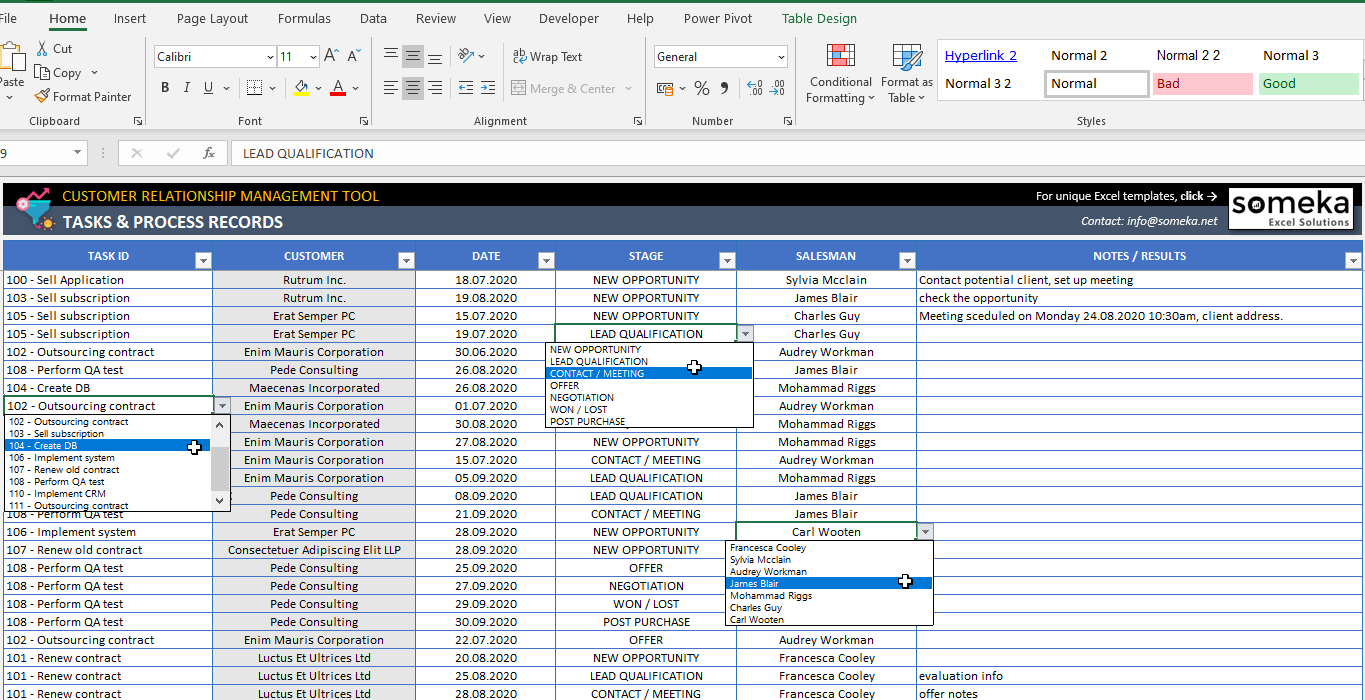Apply the Percent number style
The height and width of the screenshot is (700, 1365).
(x=701, y=89)
